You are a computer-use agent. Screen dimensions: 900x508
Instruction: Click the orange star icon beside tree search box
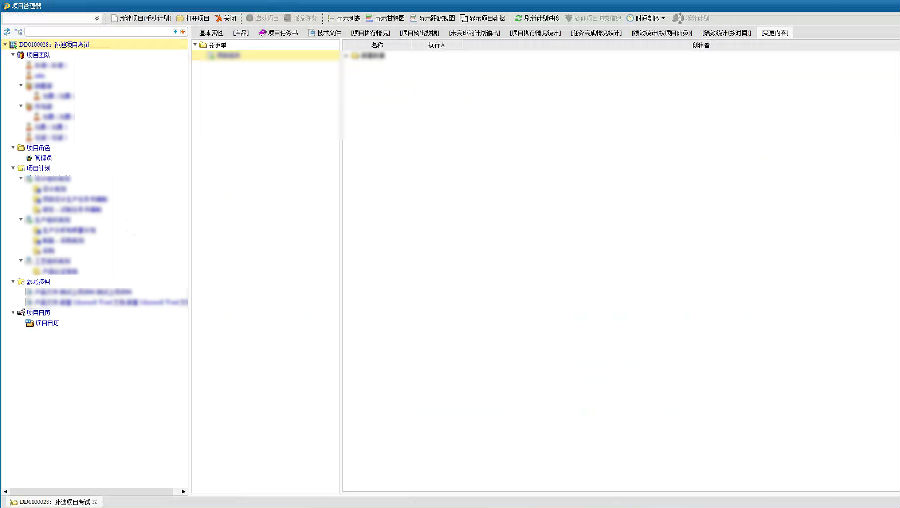[x=183, y=32]
